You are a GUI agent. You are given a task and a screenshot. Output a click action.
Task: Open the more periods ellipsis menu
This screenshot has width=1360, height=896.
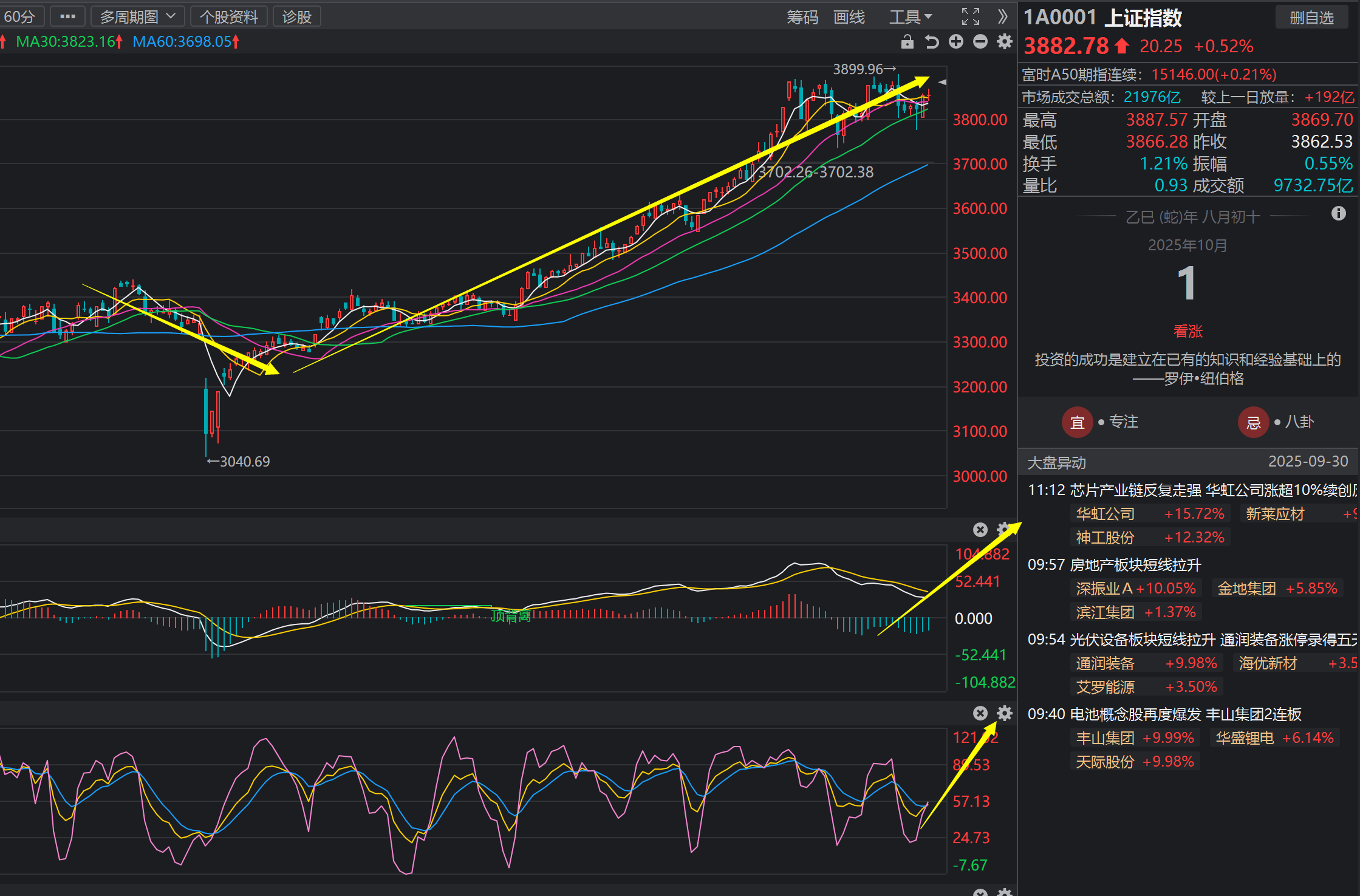pyautogui.click(x=67, y=16)
